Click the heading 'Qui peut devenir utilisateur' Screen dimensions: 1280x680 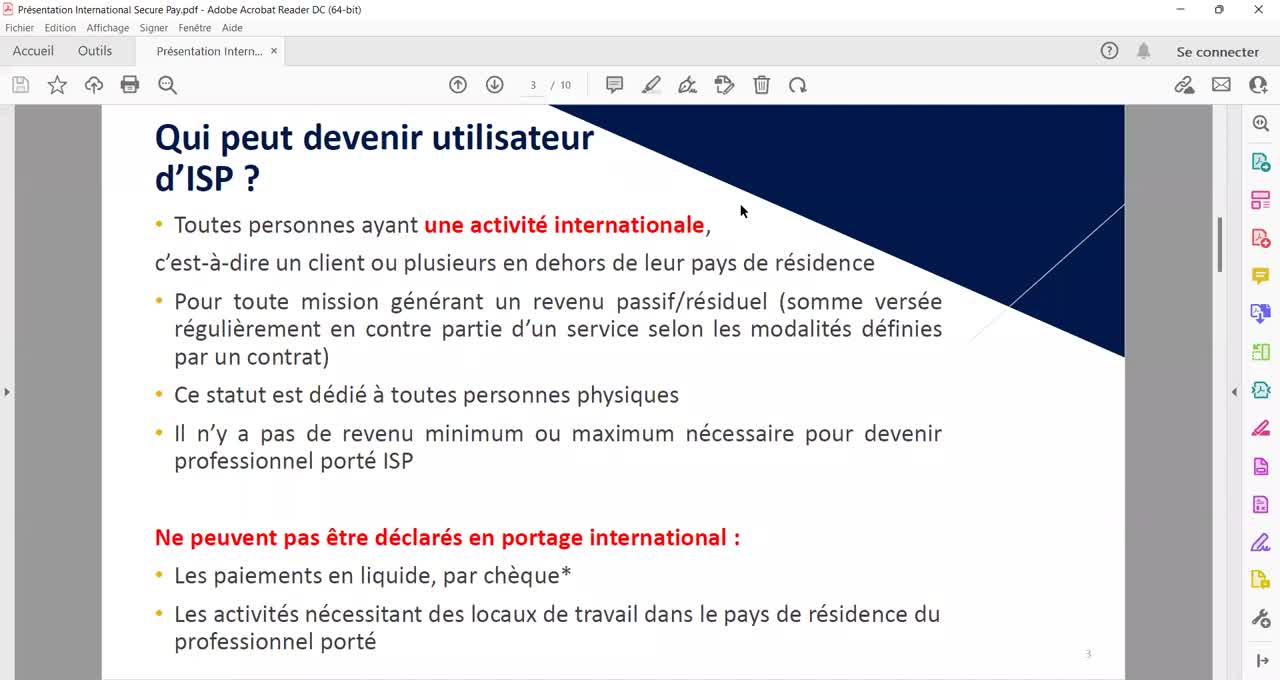[x=374, y=137]
